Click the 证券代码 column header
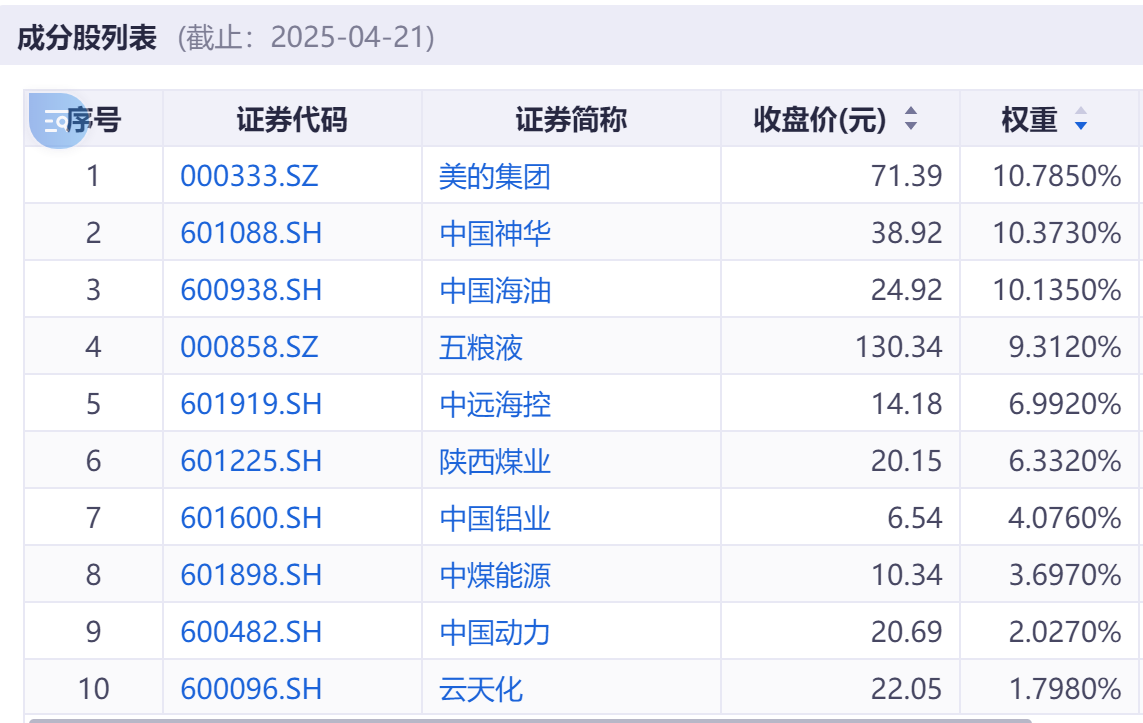This screenshot has width=1143, height=723. click(292, 120)
